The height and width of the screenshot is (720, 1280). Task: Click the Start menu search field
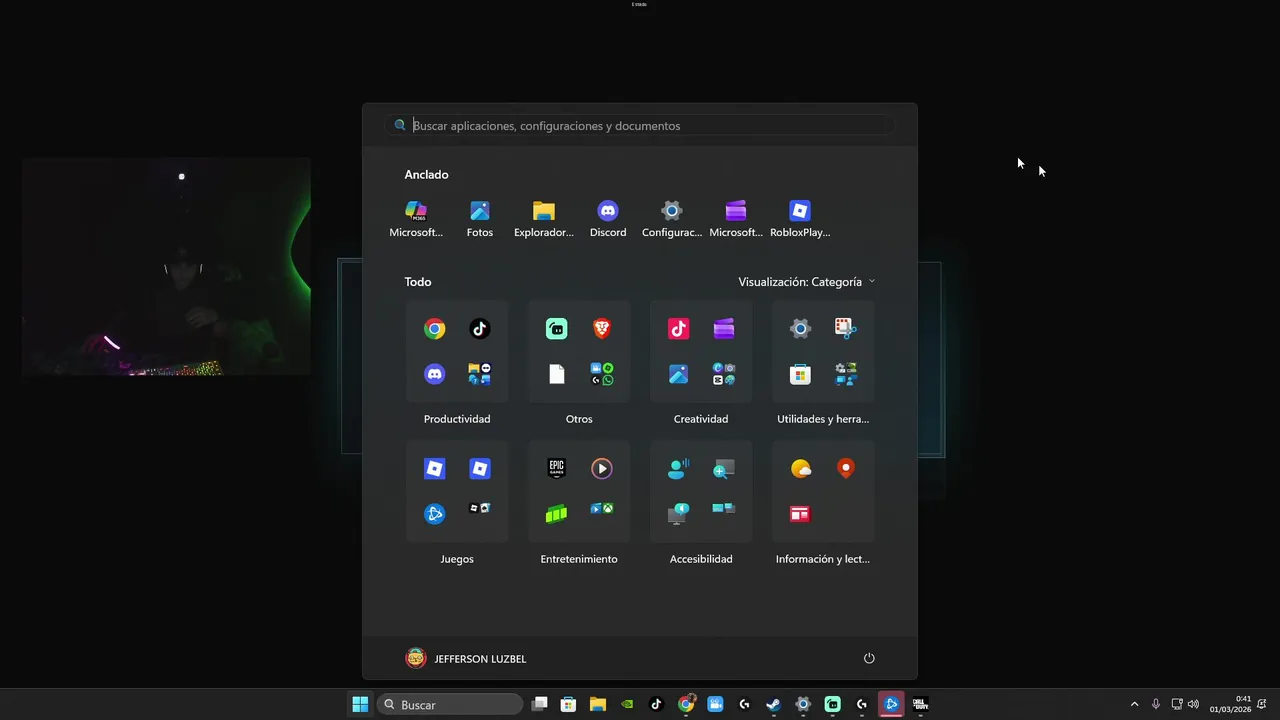click(640, 125)
